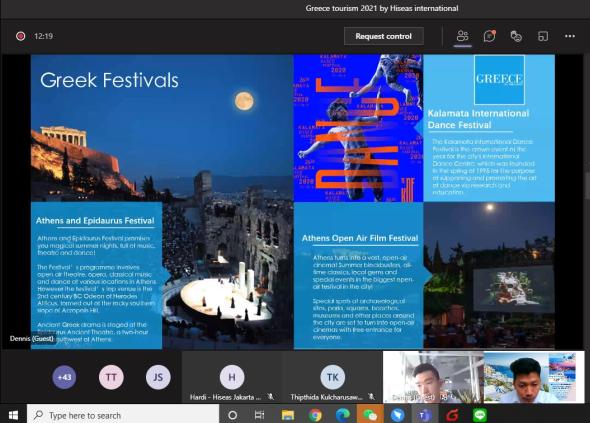Open the Windows Start menu
This screenshot has height=423, width=590.
click(x=13, y=415)
